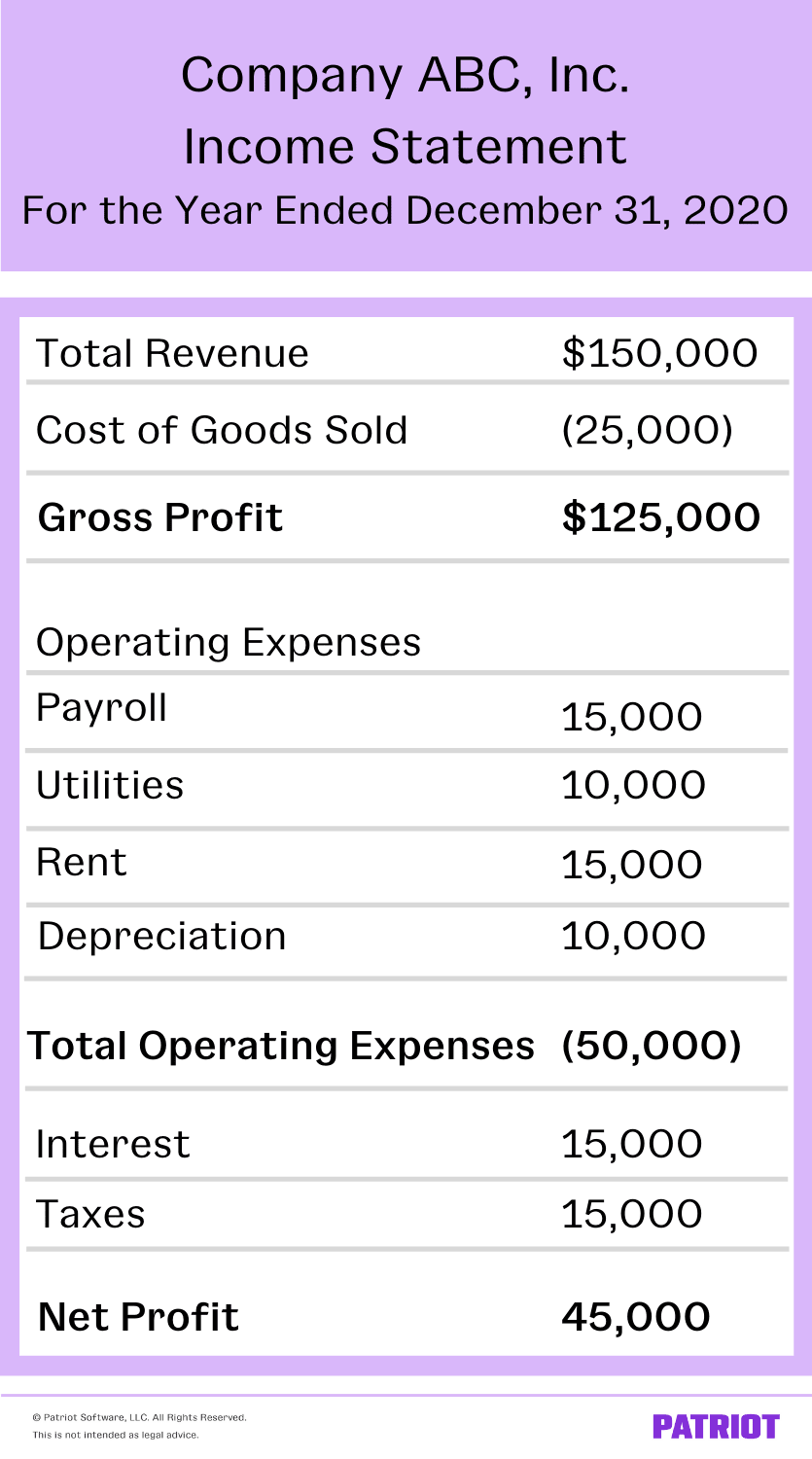
Task: Click the Total Revenue row label
Action: point(172,353)
